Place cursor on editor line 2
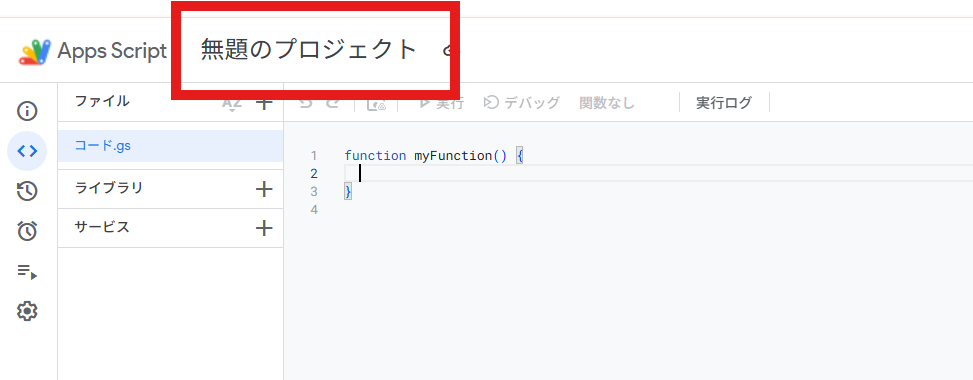The height and width of the screenshot is (380, 973). pyautogui.click(x=658, y=173)
